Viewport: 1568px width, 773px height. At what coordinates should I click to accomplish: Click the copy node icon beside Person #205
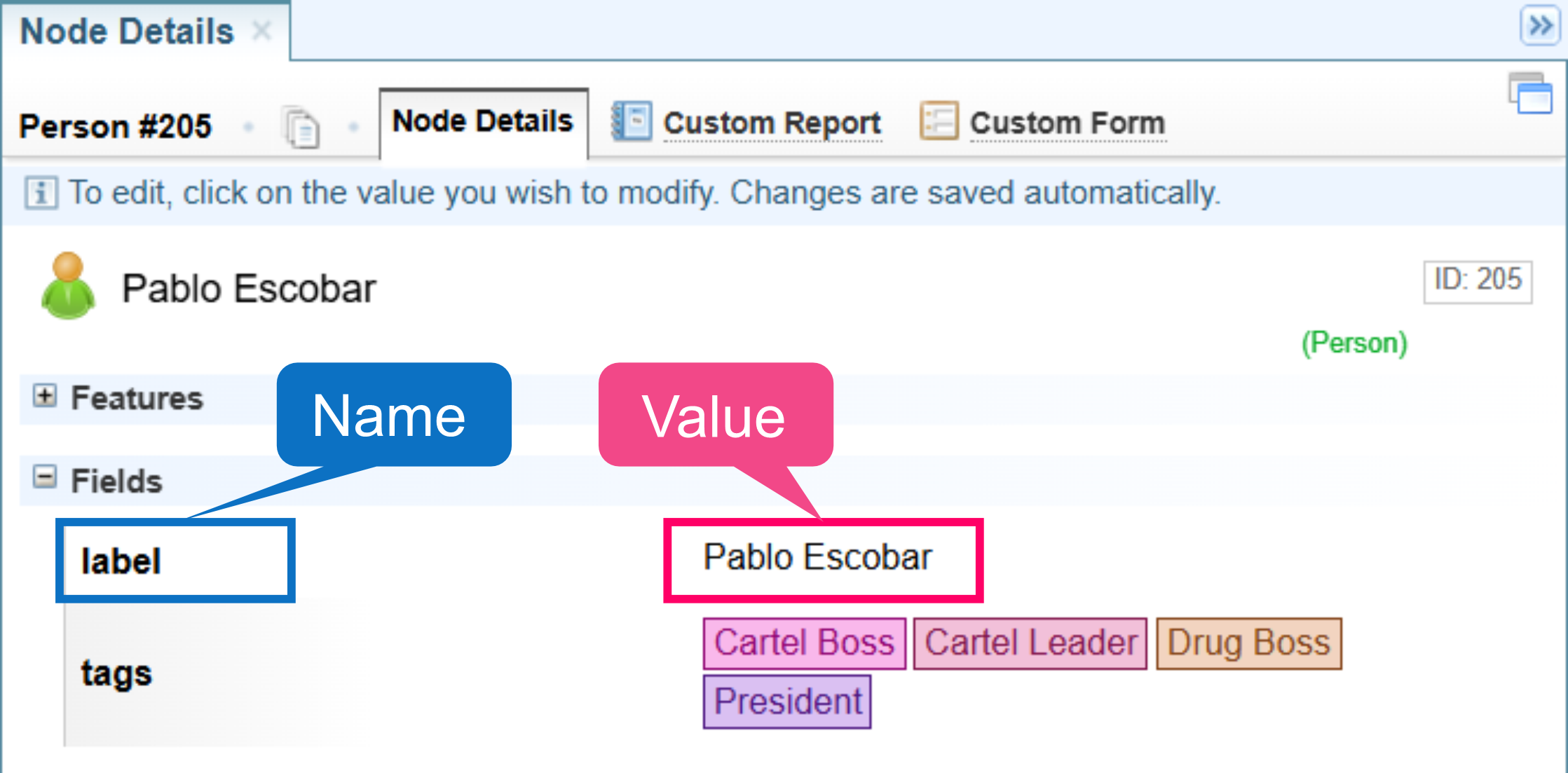pos(302,127)
